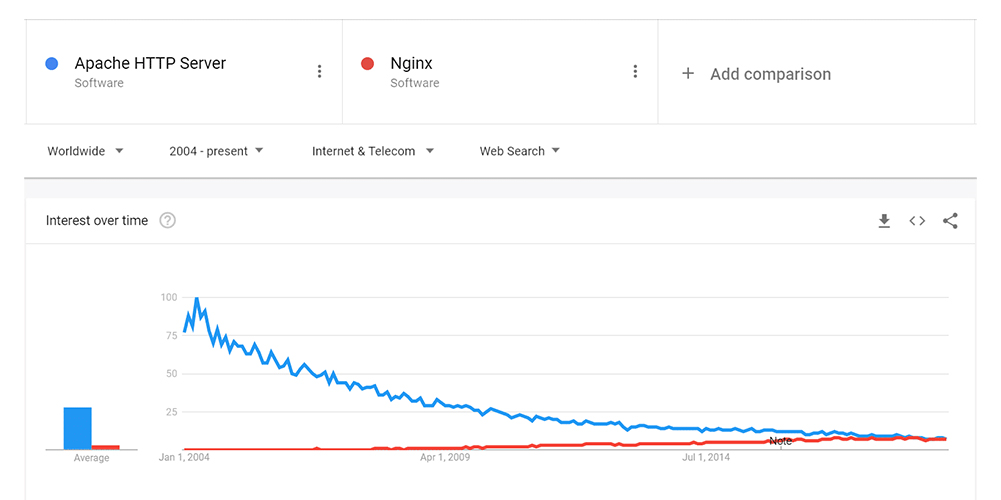This screenshot has width=1001, height=500.
Task: Click the blue Average bar
Action: [x=77, y=428]
